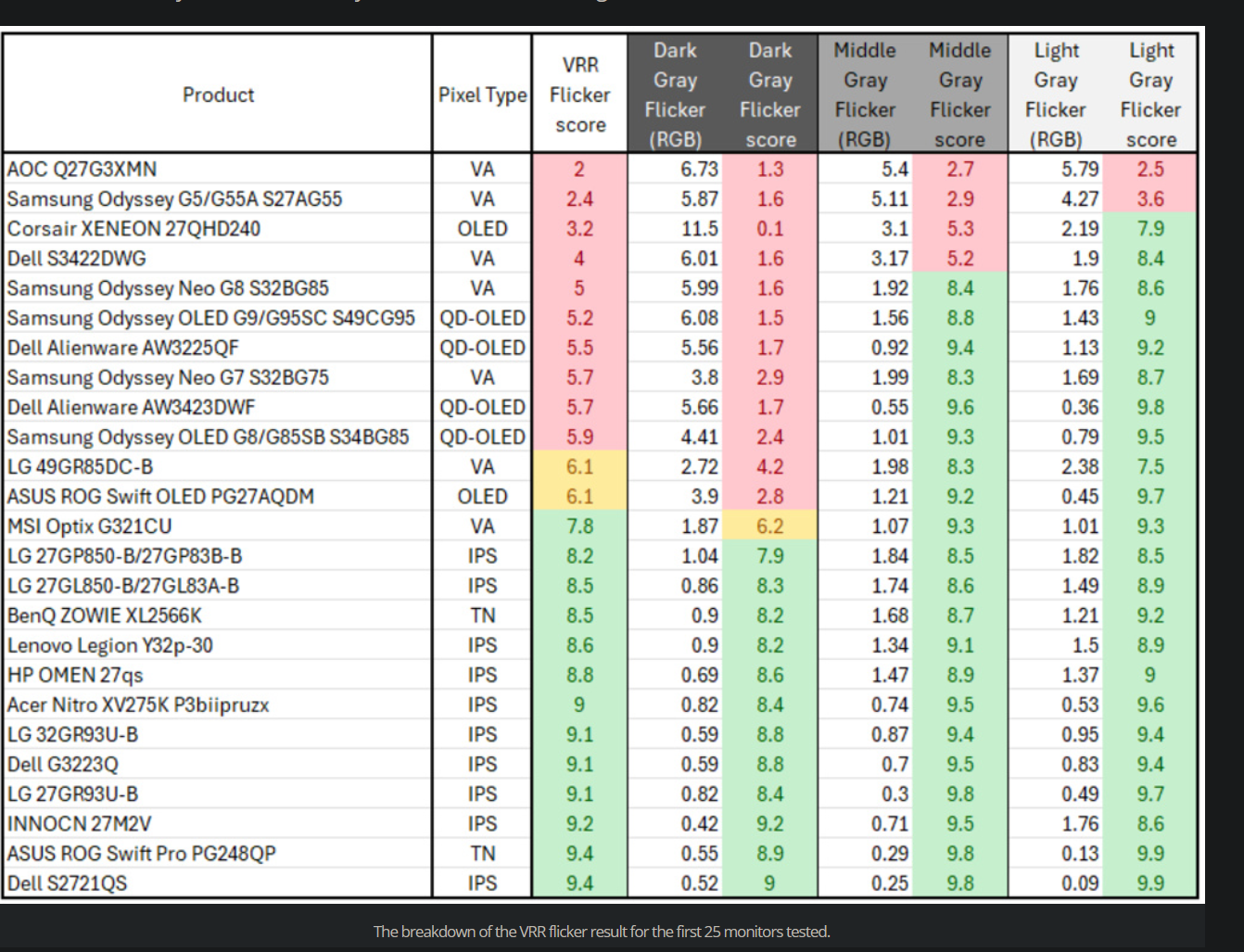Select the Dell G3223Q product name

click(63, 764)
